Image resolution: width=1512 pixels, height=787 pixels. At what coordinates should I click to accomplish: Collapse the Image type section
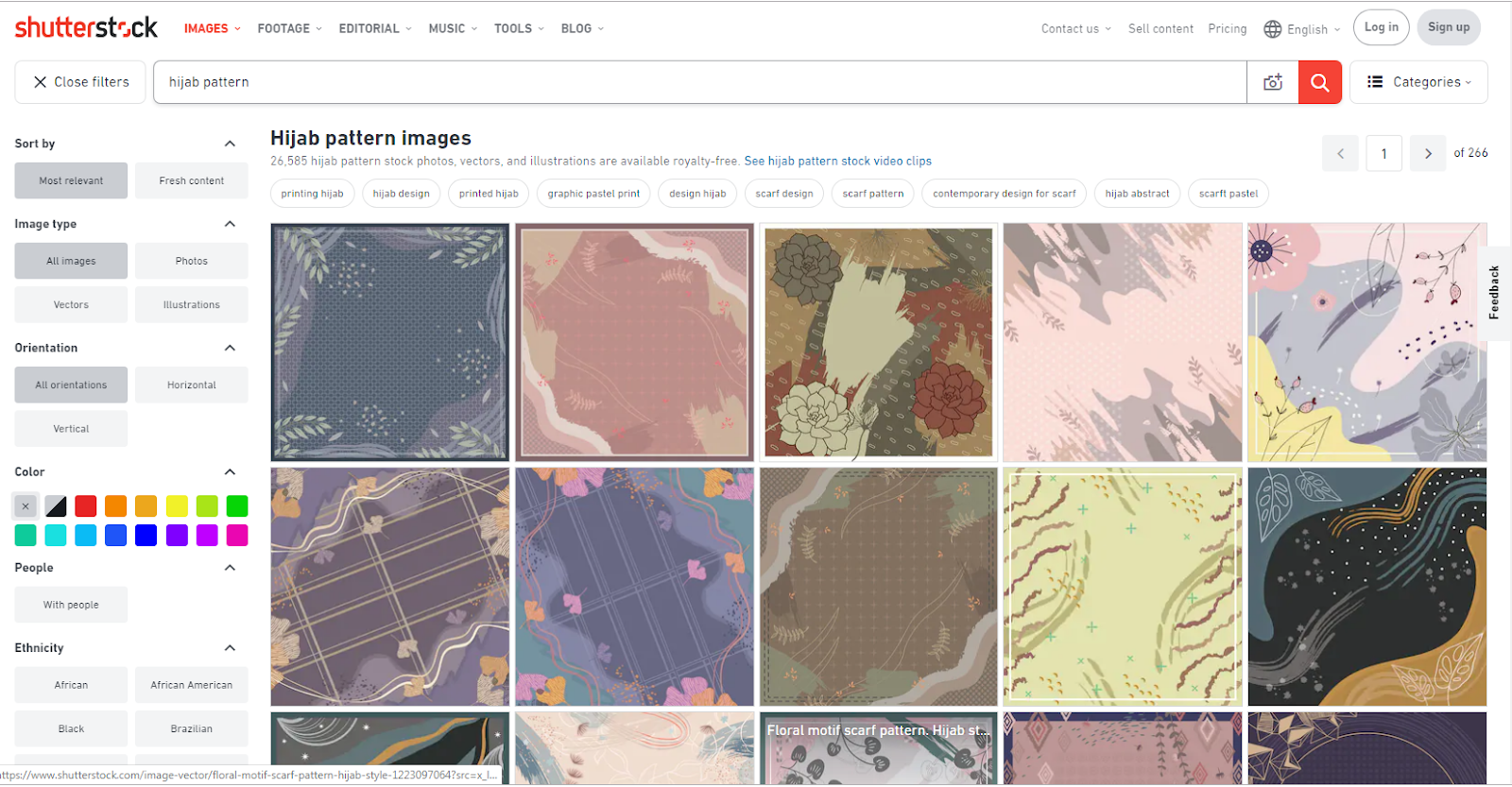[230, 224]
